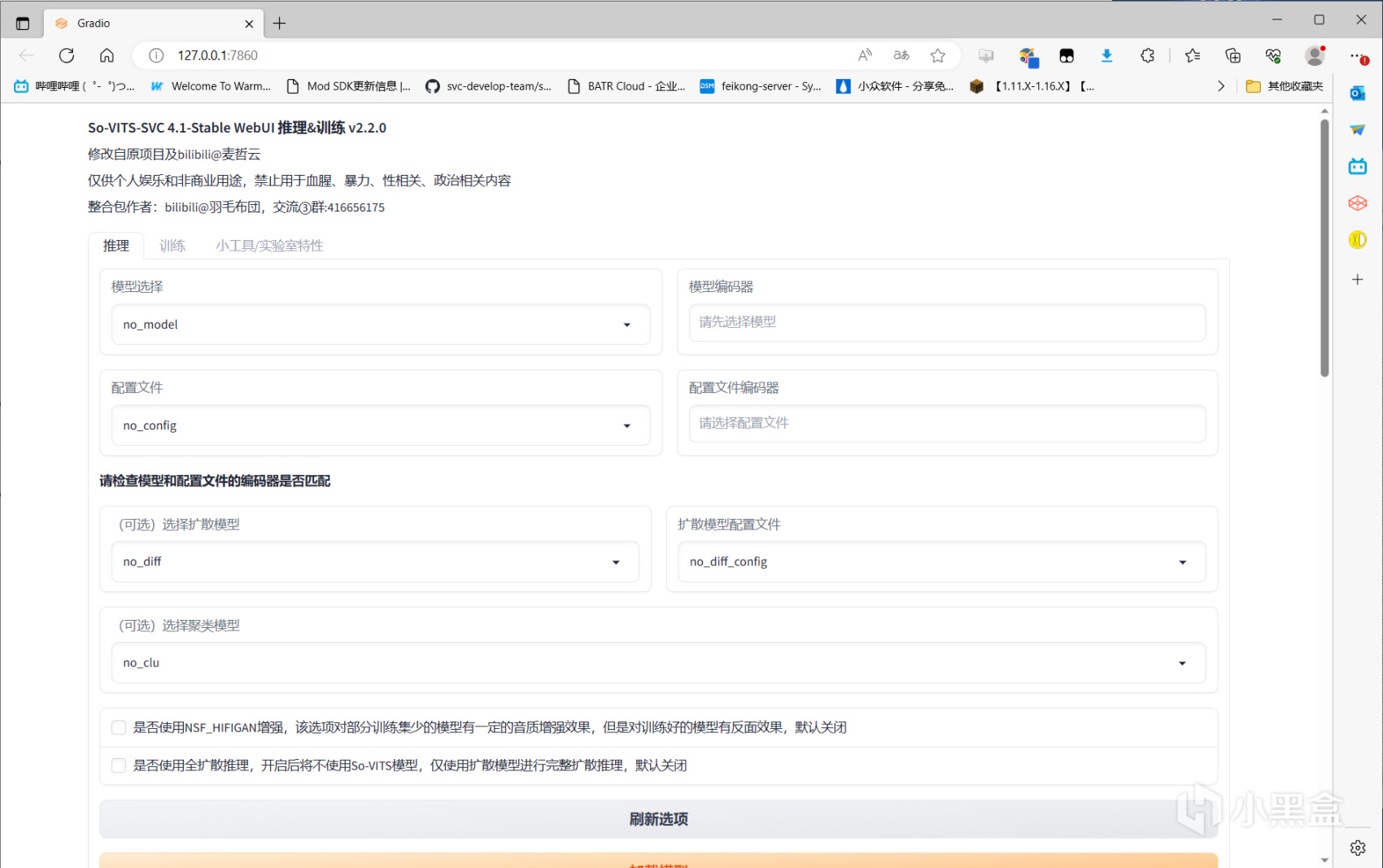Open the tab actions menu icon
Screen dimensions: 1383x868
pyautogui.click(x=23, y=24)
